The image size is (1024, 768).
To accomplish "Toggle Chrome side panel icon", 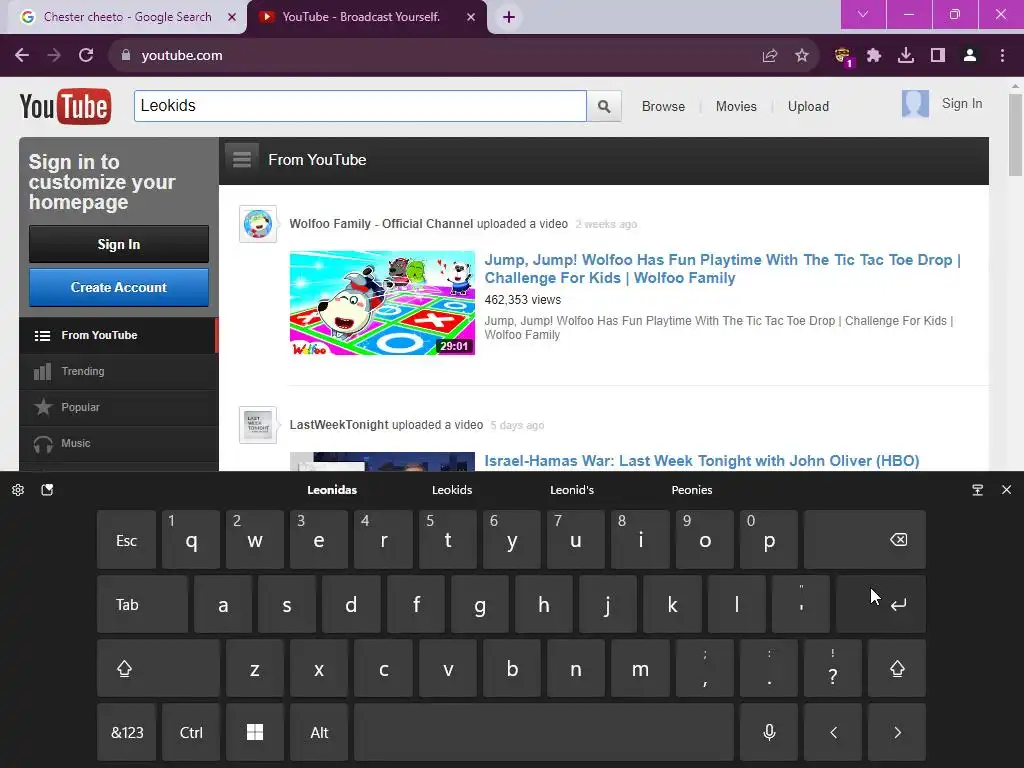I will coord(938,56).
